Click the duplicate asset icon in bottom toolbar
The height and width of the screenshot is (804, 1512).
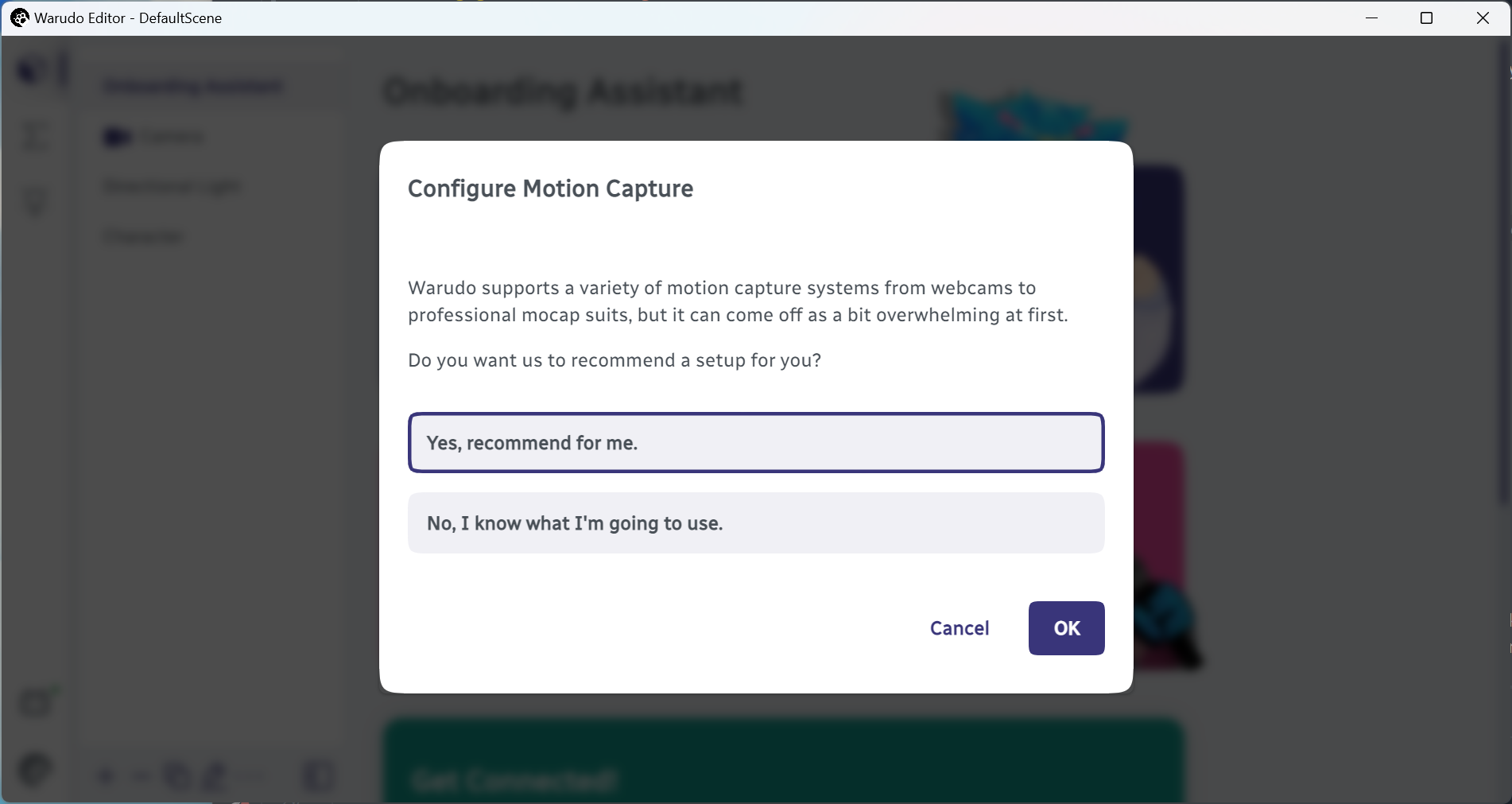pyautogui.click(x=176, y=775)
